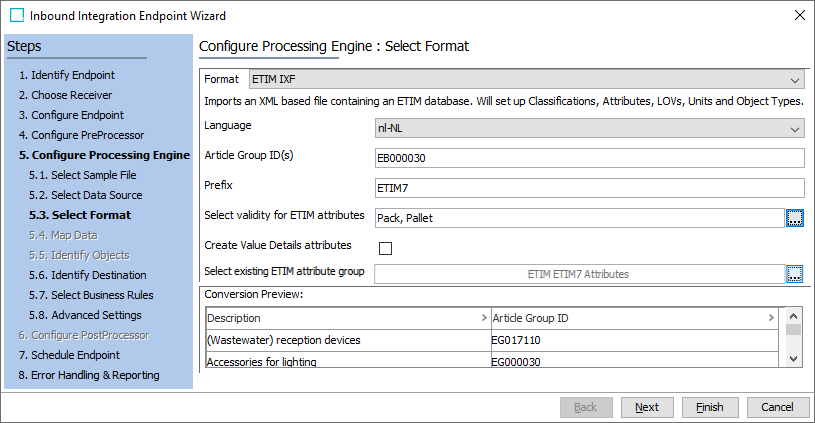Click the wizard window icon in title bar
815x423 pixels.
coord(16,15)
